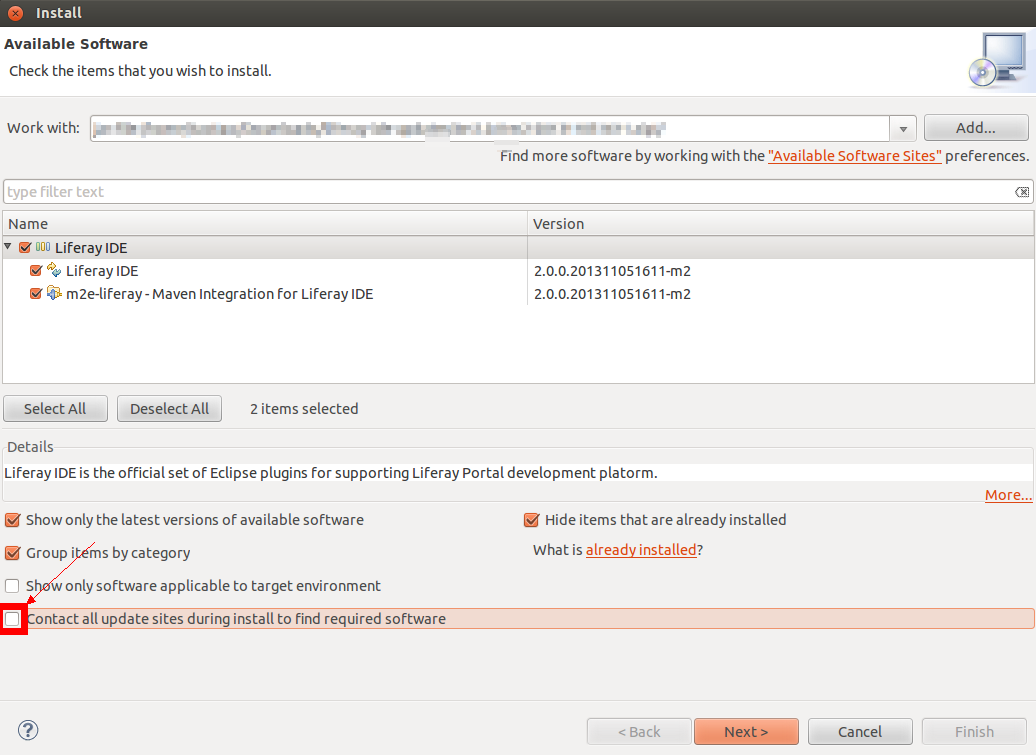The width and height of the screenshot is (1036, 755).
Task: Clear the filter text using the clear icon
Action: pos(1021,192)
